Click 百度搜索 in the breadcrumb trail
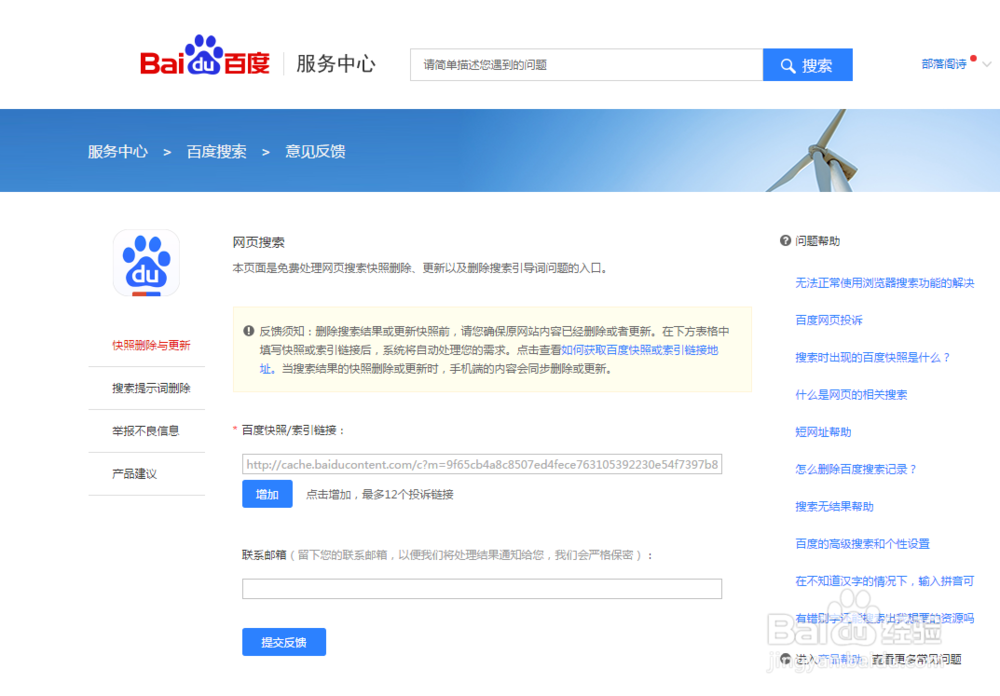 pyautogui.click(x=216, y=151)
